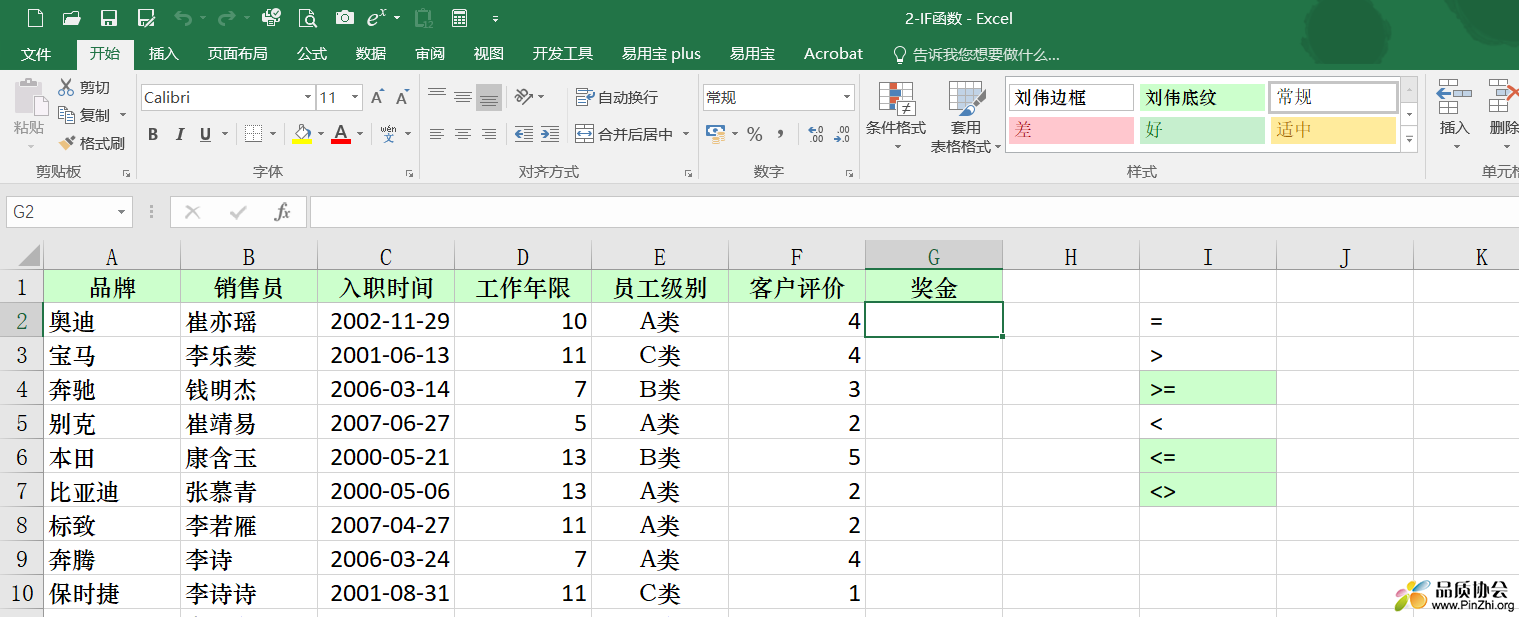Apply the 适中 neutral cell style
The height and width of the screenshot is (617, 1519).
click(1333, 130)
